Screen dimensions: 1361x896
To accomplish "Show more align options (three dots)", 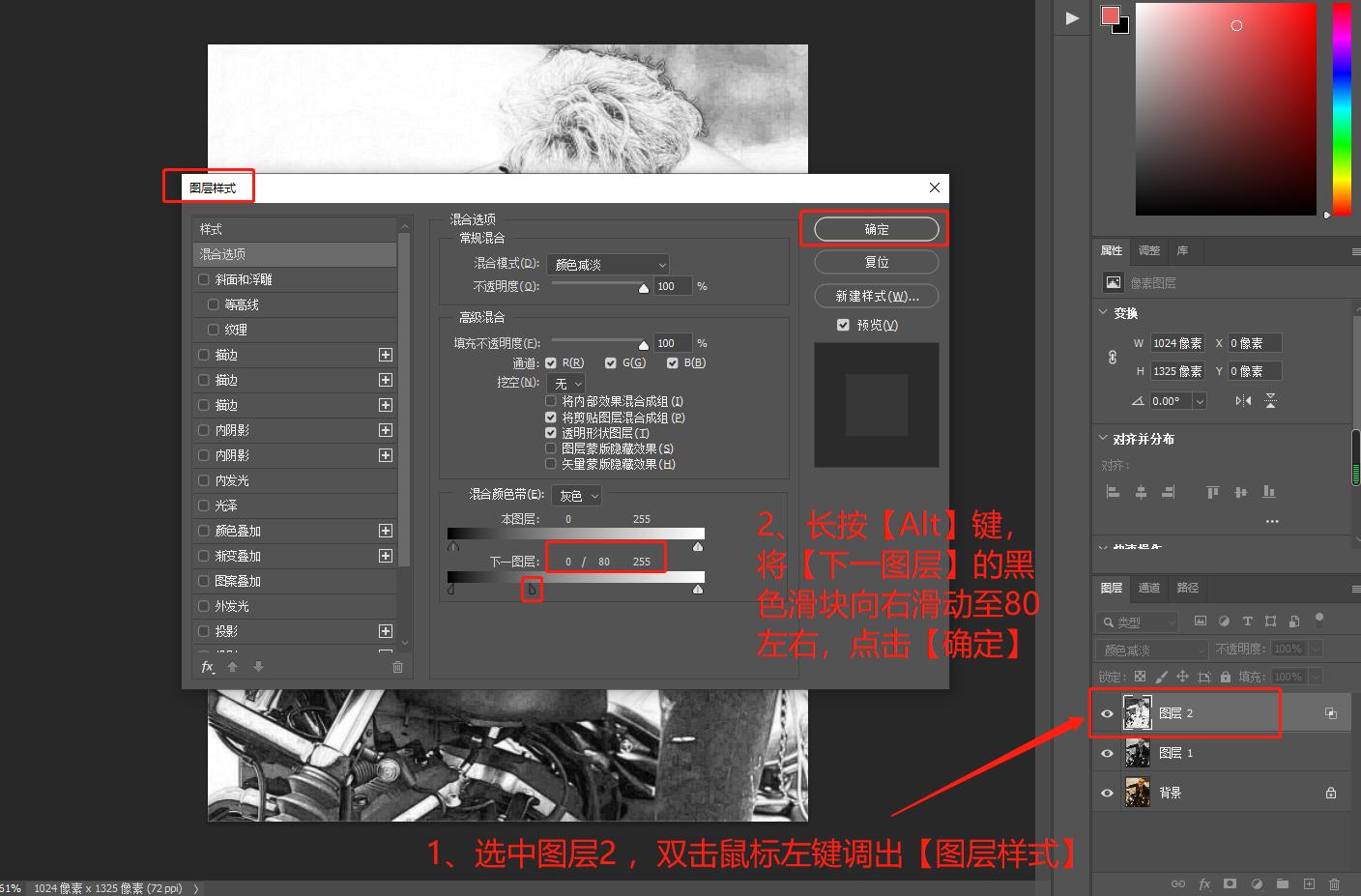I will (1272, 521).
